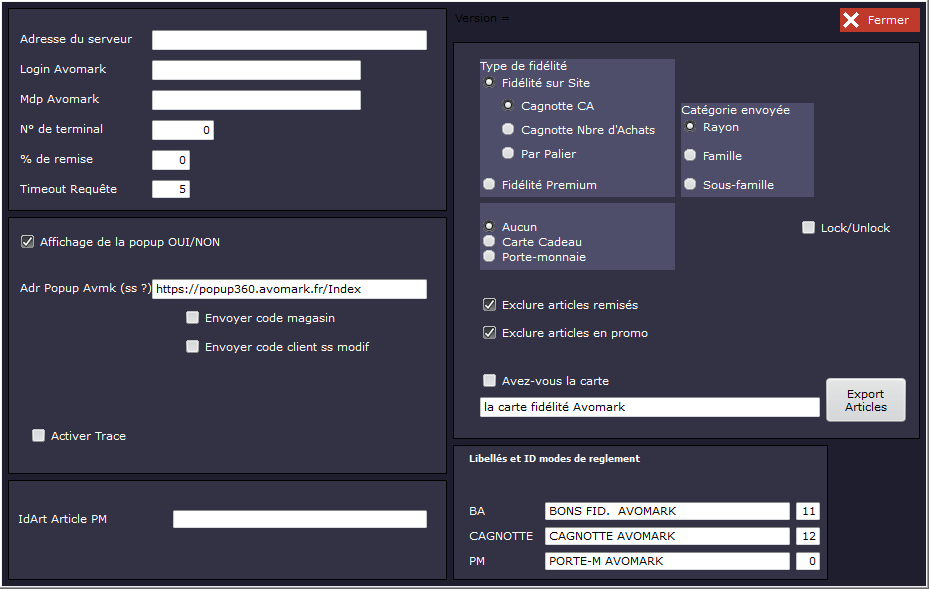Choose Carte Cadeau radio option
The width and height of the screenshot is (929, 589).
(x=489, y=241)
